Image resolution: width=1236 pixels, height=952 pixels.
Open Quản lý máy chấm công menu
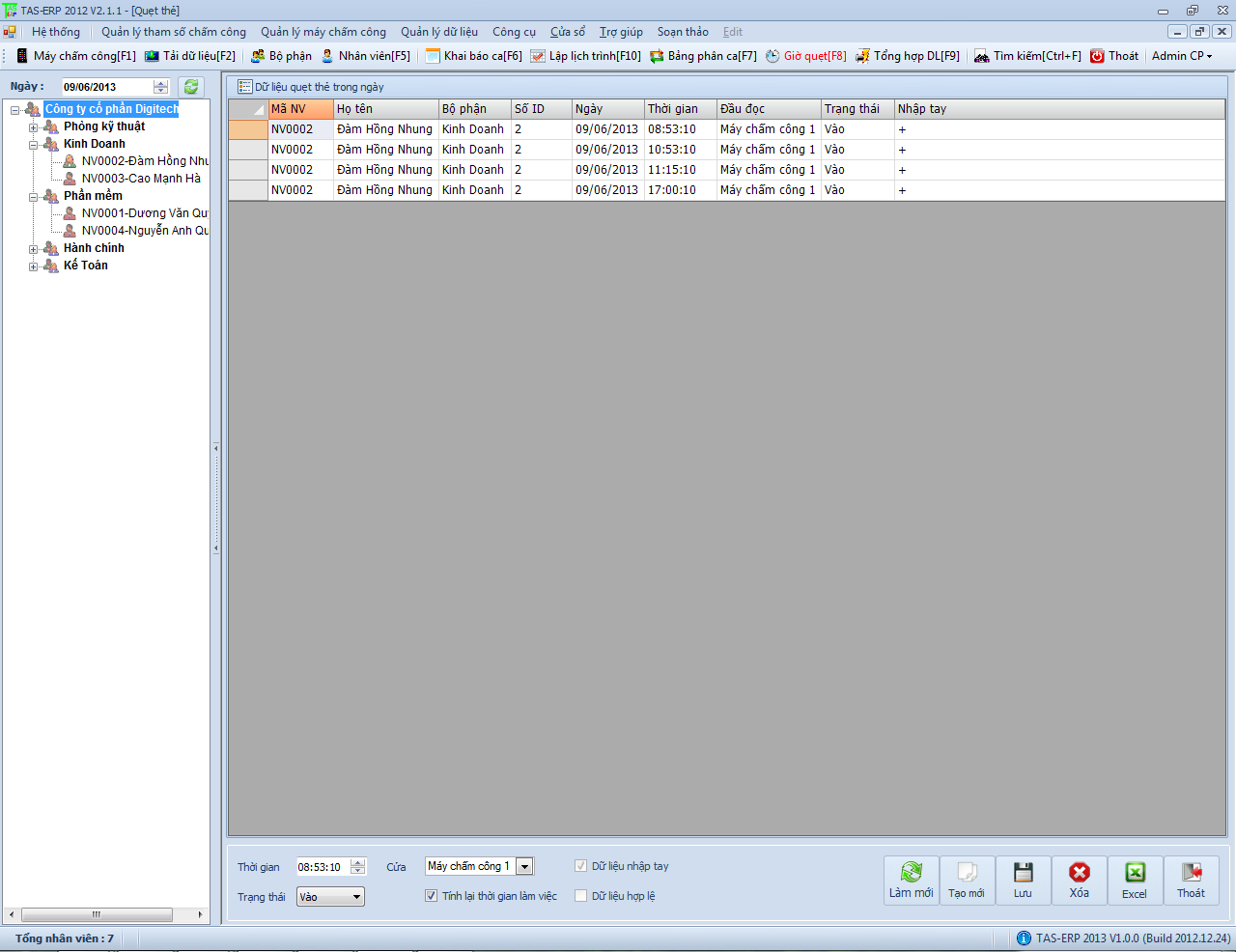(323, 32)
